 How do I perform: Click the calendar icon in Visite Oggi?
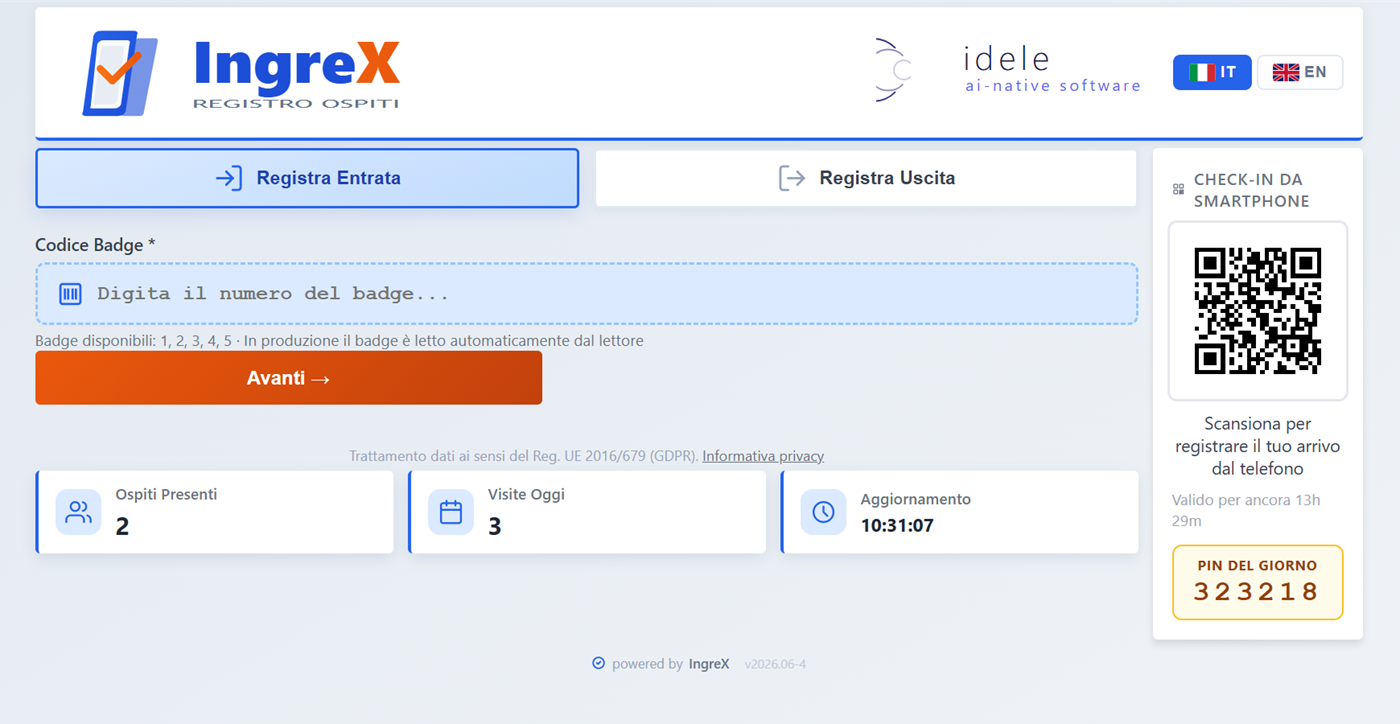pos(451,512)
